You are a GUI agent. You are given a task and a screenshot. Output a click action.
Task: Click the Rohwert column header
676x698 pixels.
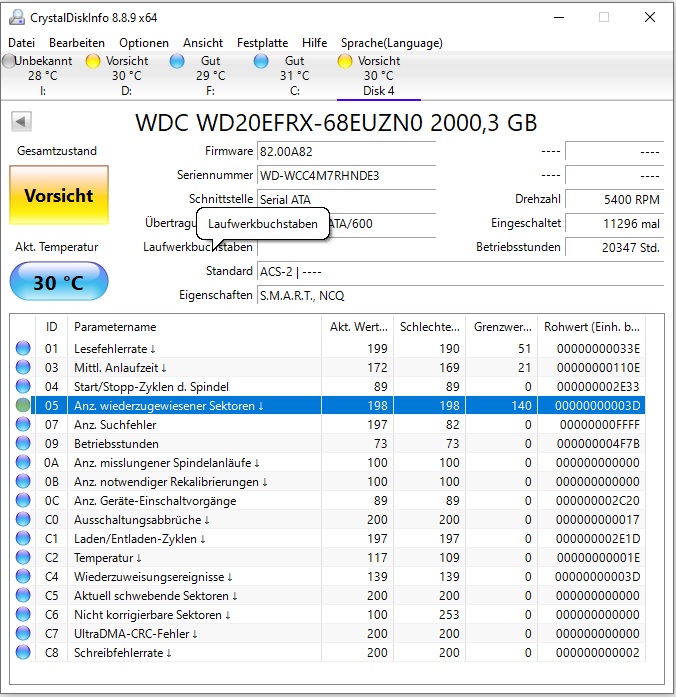pyautogui.click(x=591, y=327)
